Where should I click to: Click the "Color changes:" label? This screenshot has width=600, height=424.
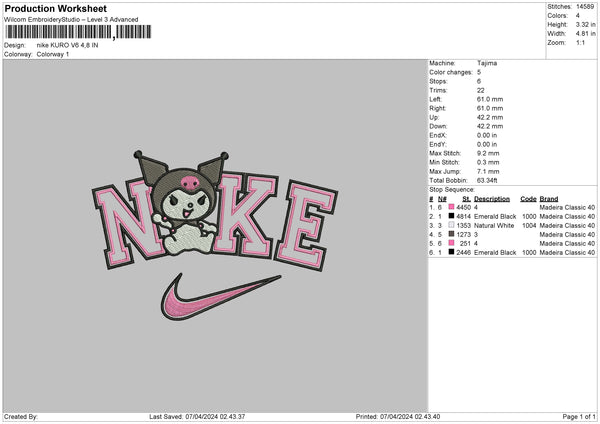pyautogui.click(x=451, y=72)
